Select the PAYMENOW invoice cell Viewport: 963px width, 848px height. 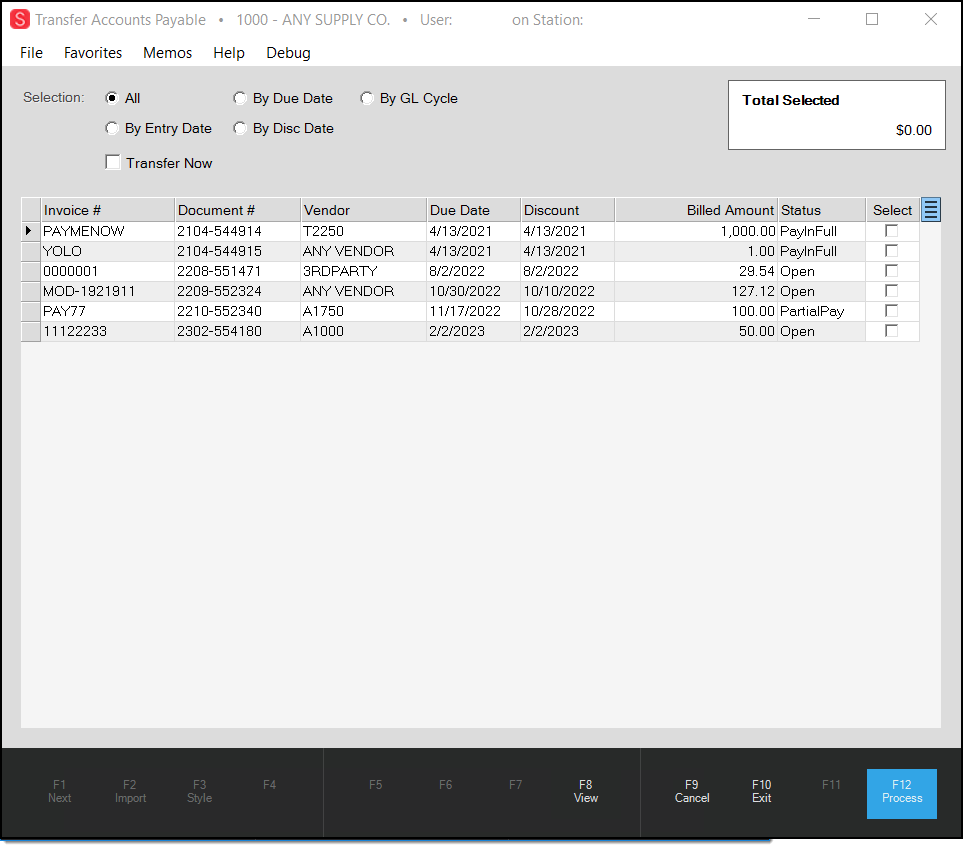[x=107, y=231]
